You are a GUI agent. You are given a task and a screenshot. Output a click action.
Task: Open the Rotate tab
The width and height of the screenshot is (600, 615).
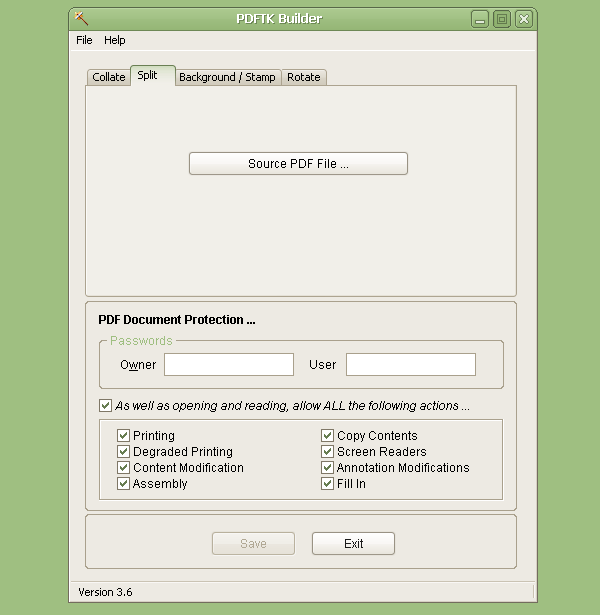(x=304, y=77)
